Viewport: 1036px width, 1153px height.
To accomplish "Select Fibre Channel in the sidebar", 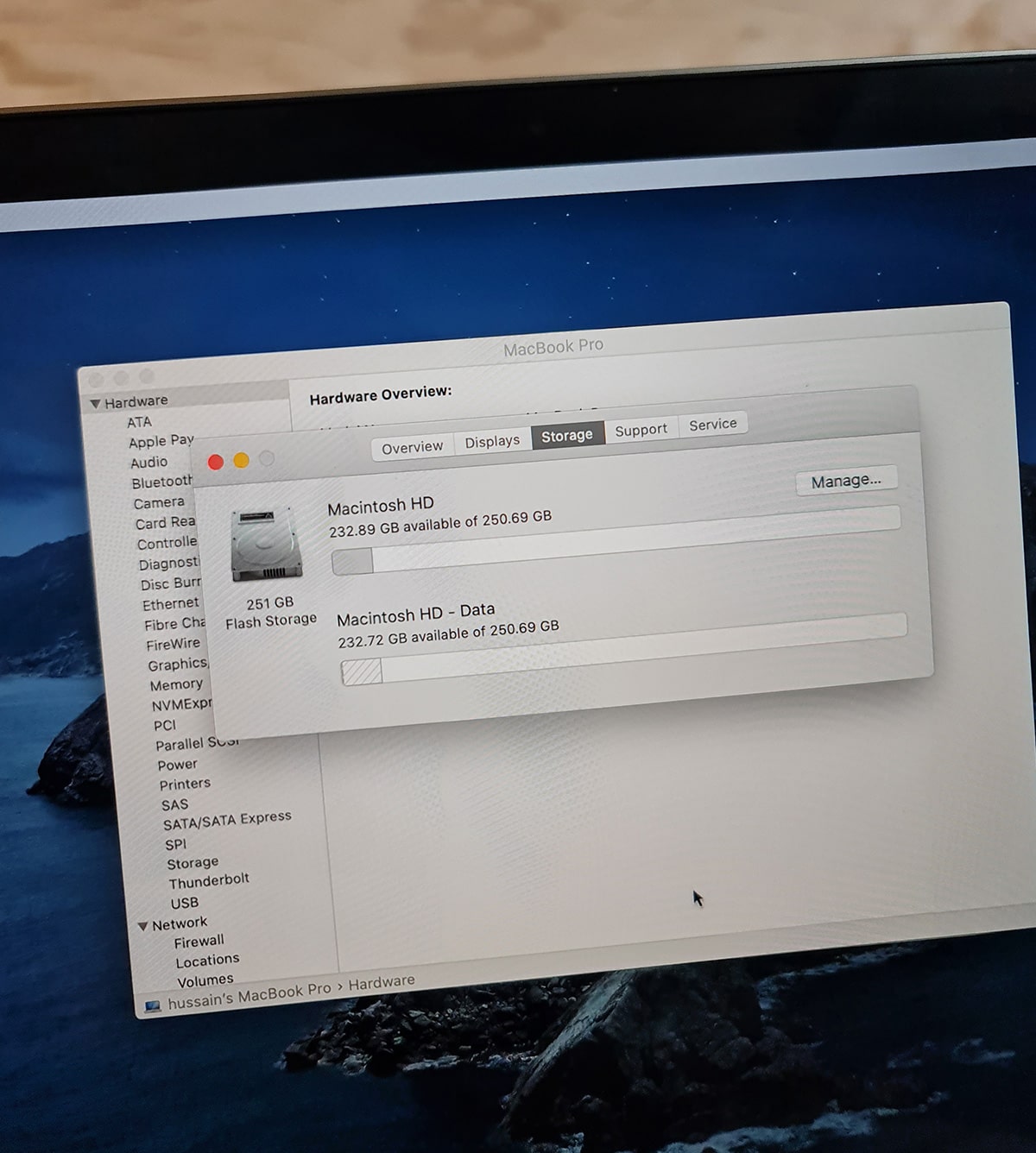I will tap(174, 624).
